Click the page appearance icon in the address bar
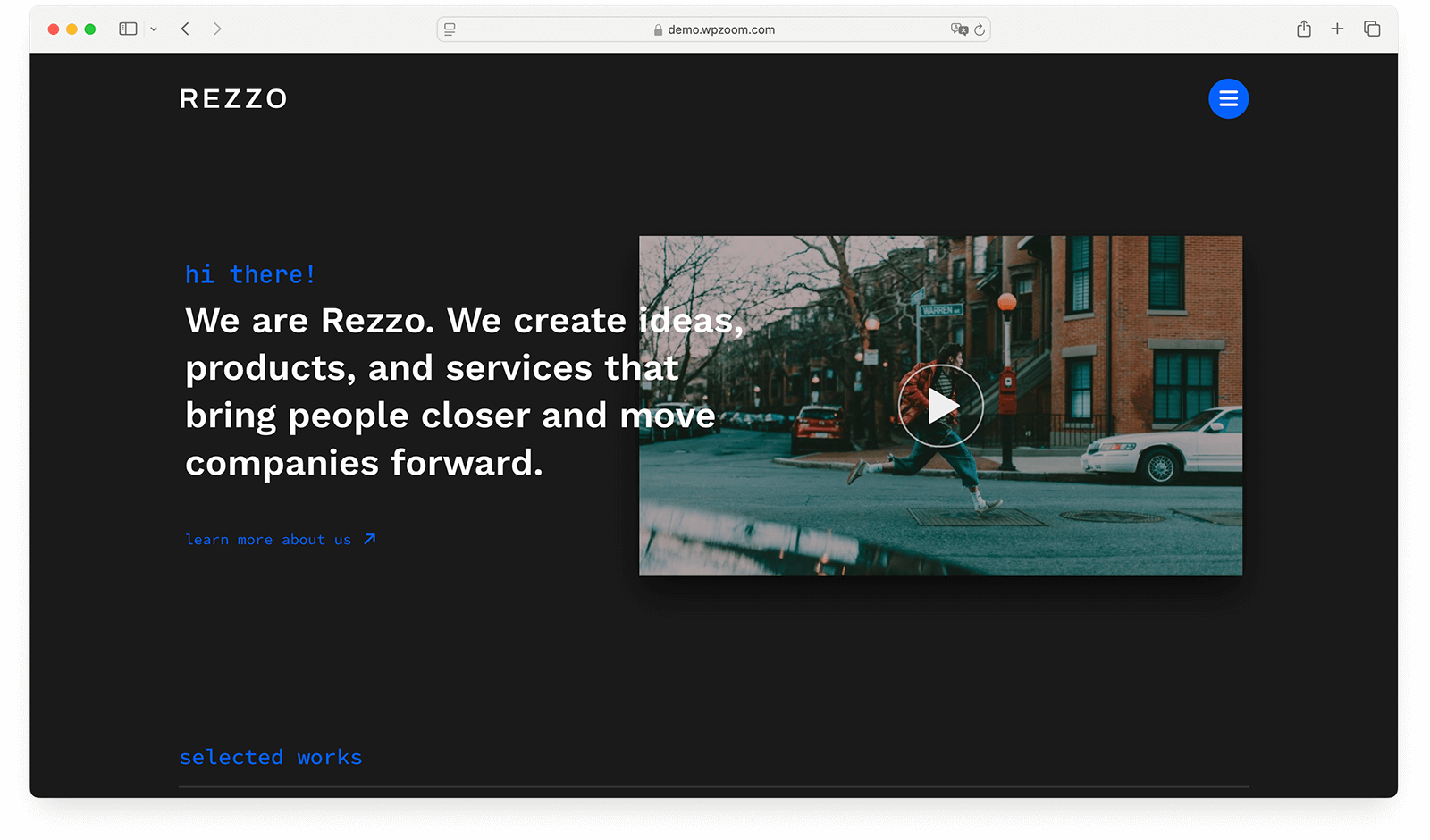Image resolution: width=1430 pixels, height=840 pixels. pyautogui.click(x=449, y=29)
